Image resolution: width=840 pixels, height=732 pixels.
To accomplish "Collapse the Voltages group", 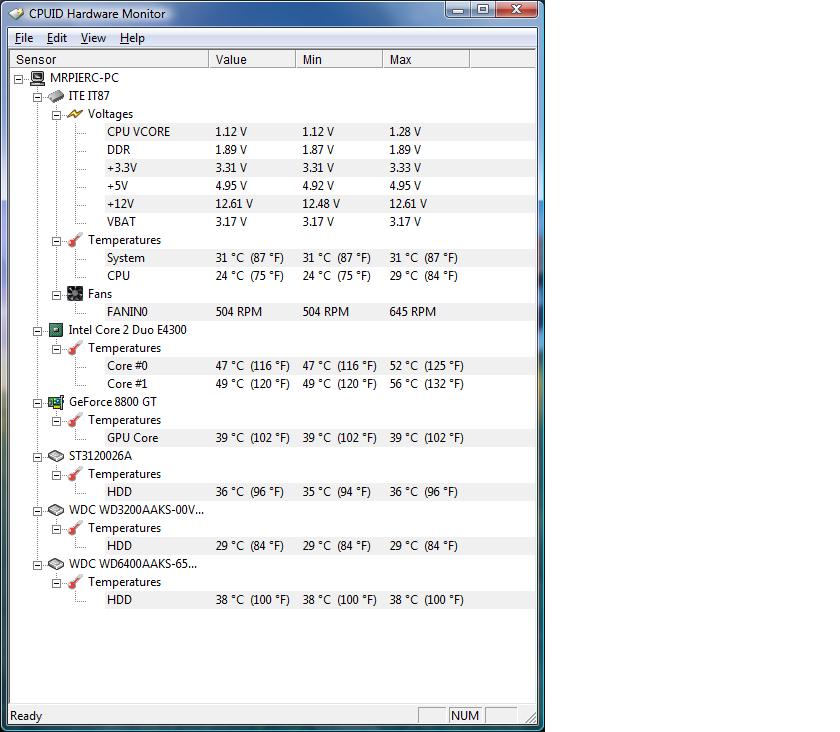I will 56,115.
